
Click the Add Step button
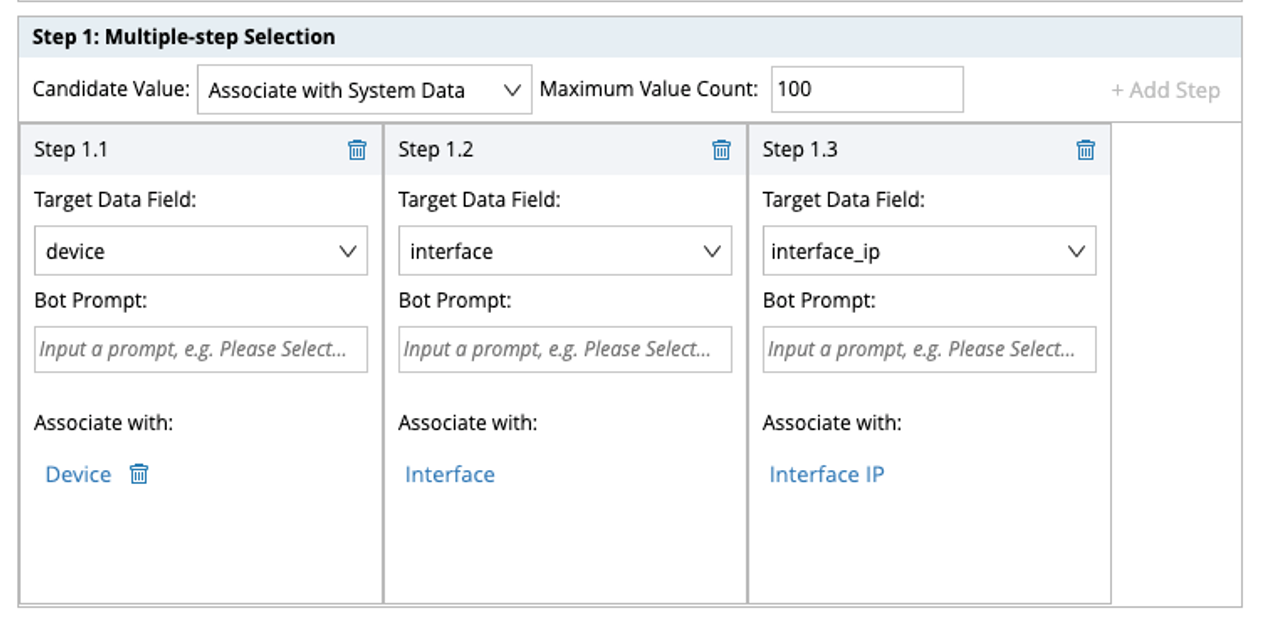point(1165,90)
